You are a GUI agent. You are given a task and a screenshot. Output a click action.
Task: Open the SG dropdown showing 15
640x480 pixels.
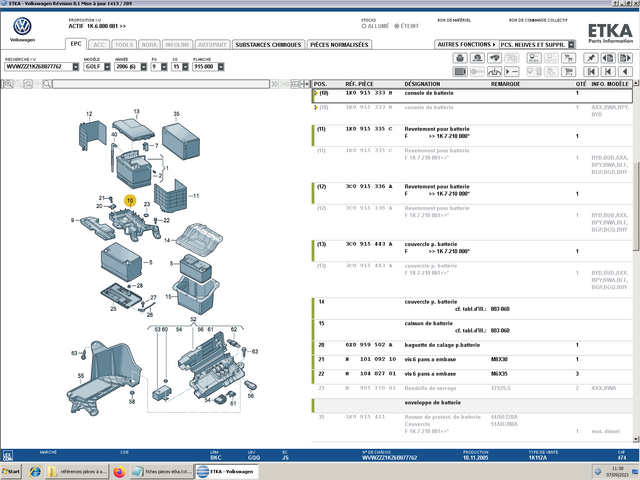coord(185,67)
